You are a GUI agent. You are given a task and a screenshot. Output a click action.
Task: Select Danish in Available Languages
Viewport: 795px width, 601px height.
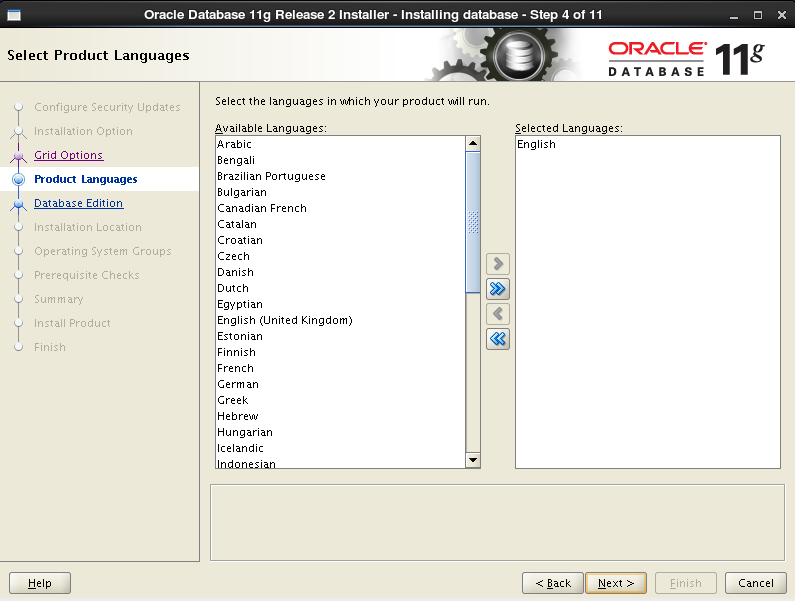pyautogui.click(x=340, y=272)
